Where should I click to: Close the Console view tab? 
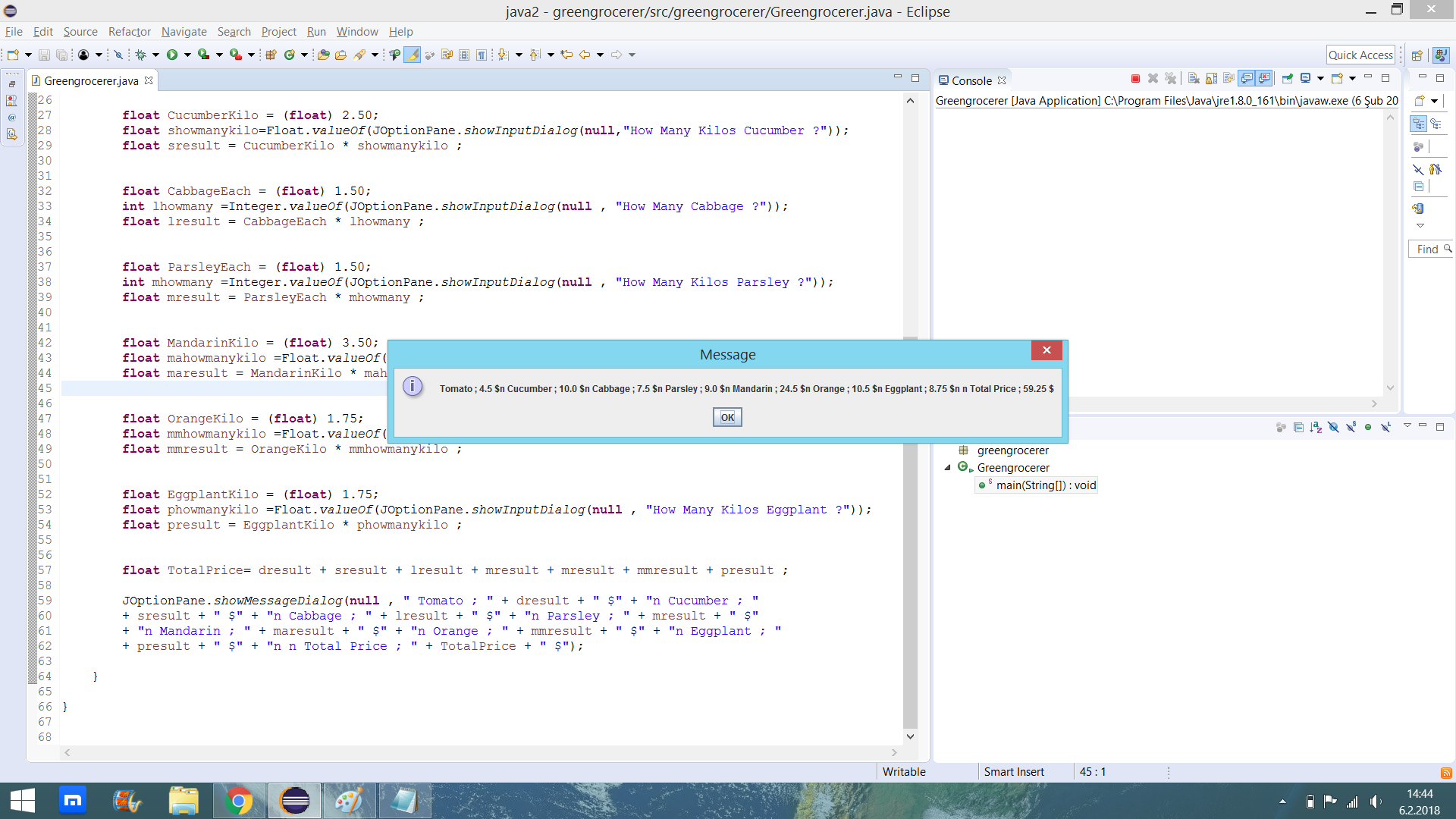click(1002, 80)
